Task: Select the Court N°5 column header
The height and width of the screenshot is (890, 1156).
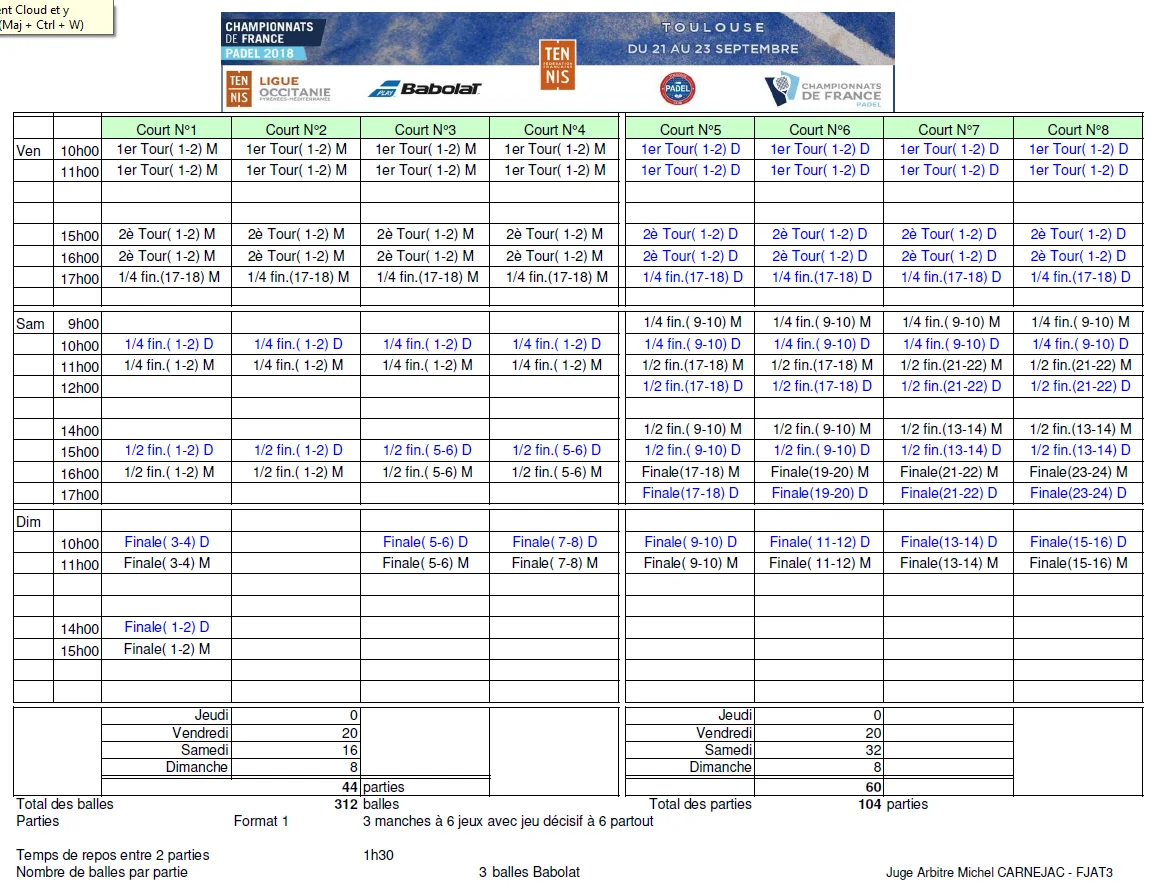Action: click(x=690, y=129)
